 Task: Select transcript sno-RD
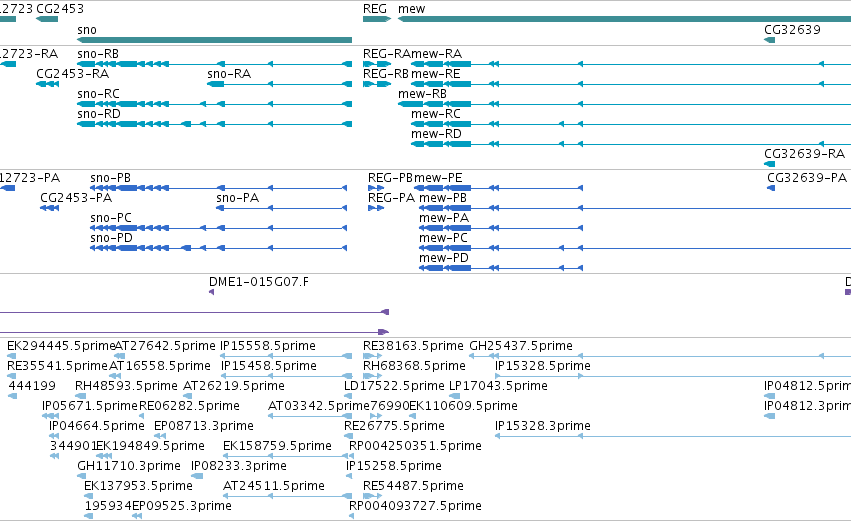[x=214, y=124]
